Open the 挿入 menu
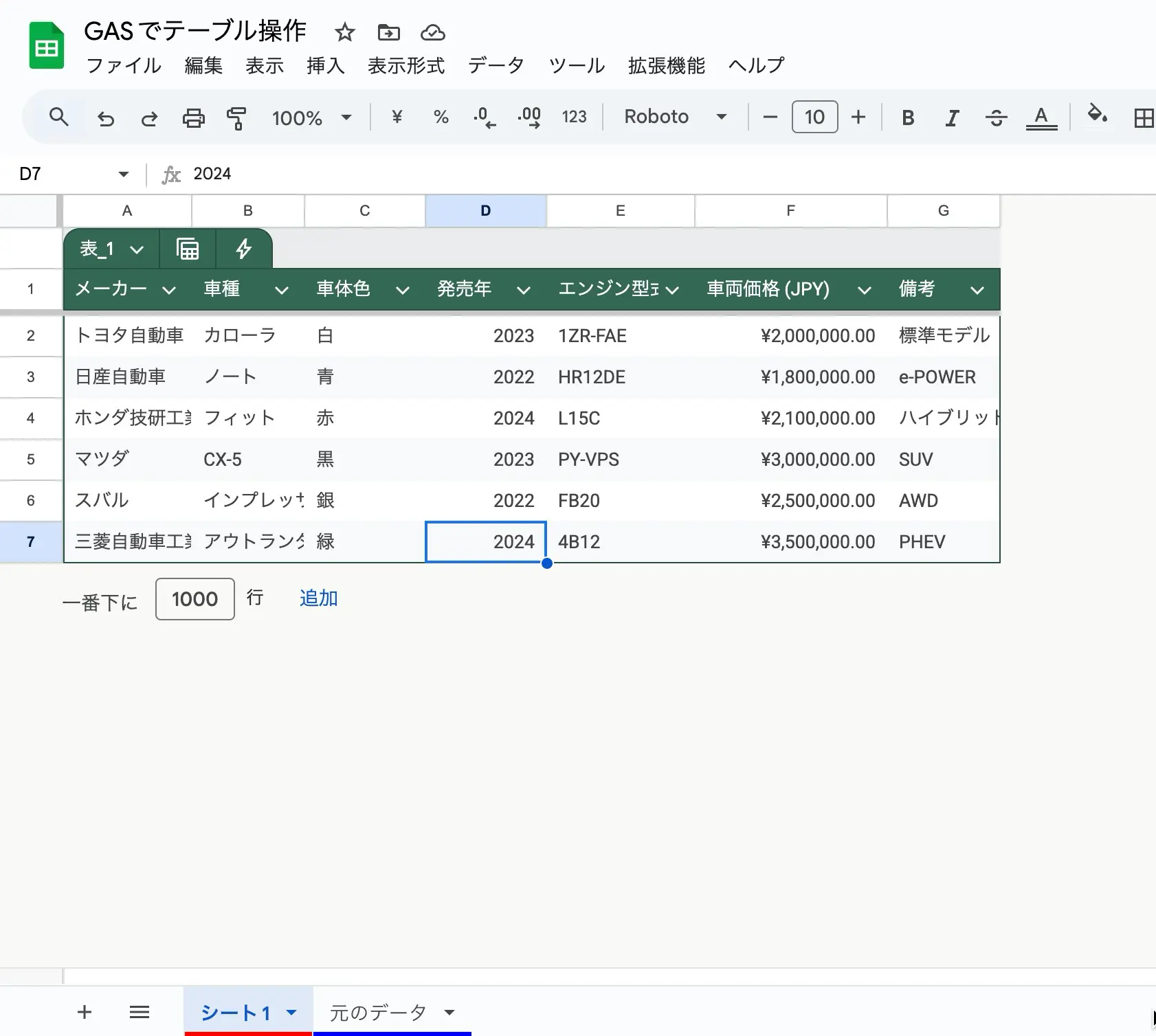This screenshot has height=1036, width=1156. (x=326, y=65)
